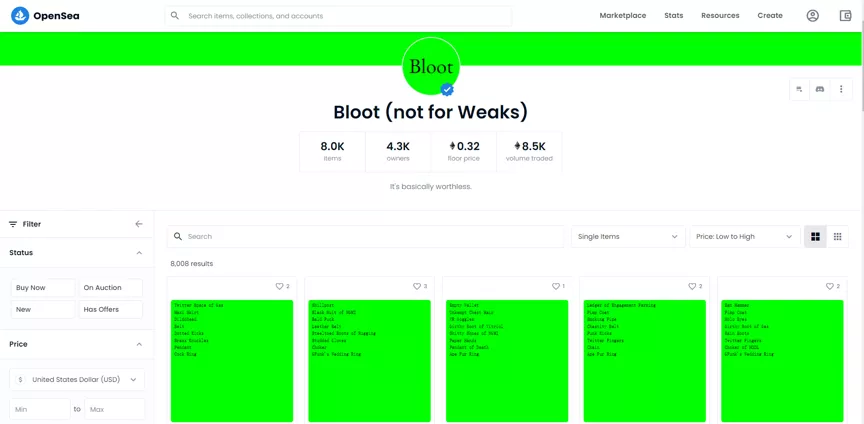
Task: Click the Create link
Action: [770, 16]
